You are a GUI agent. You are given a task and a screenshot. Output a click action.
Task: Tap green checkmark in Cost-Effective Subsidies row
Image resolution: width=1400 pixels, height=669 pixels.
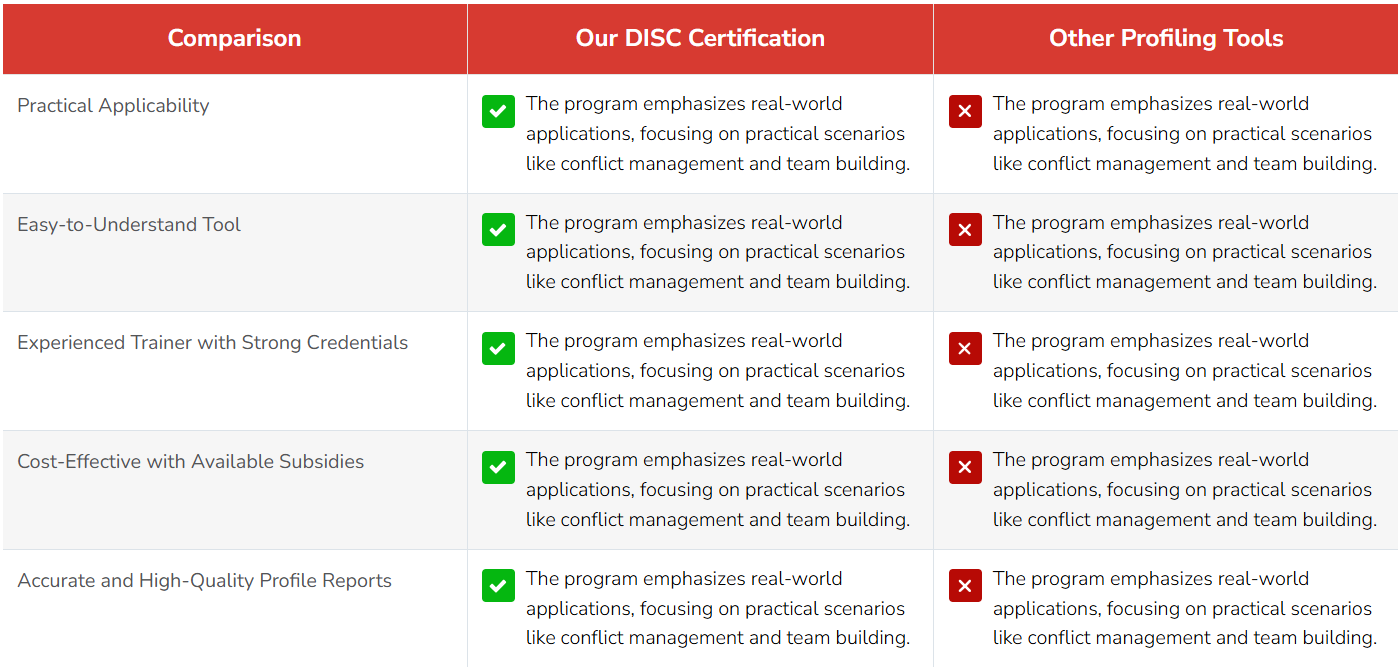coord(498,467)
